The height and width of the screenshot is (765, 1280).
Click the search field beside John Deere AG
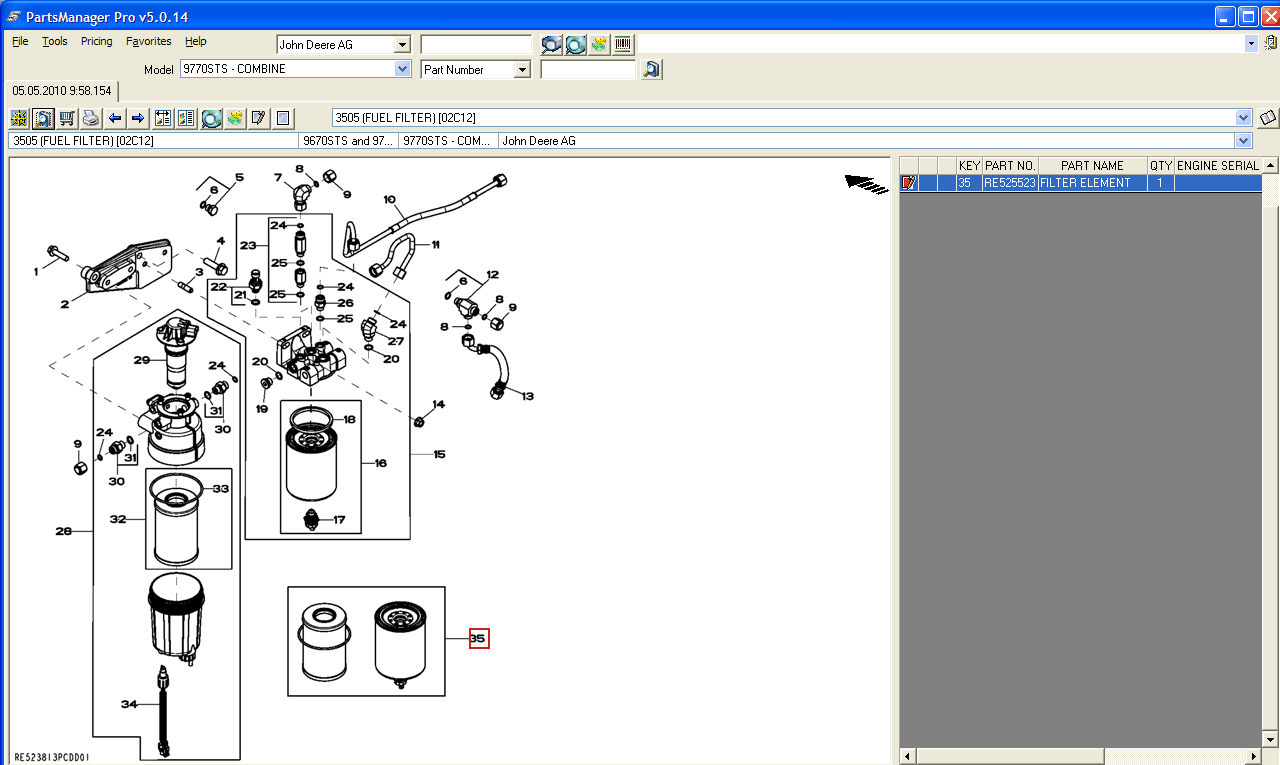pos(476,45)
